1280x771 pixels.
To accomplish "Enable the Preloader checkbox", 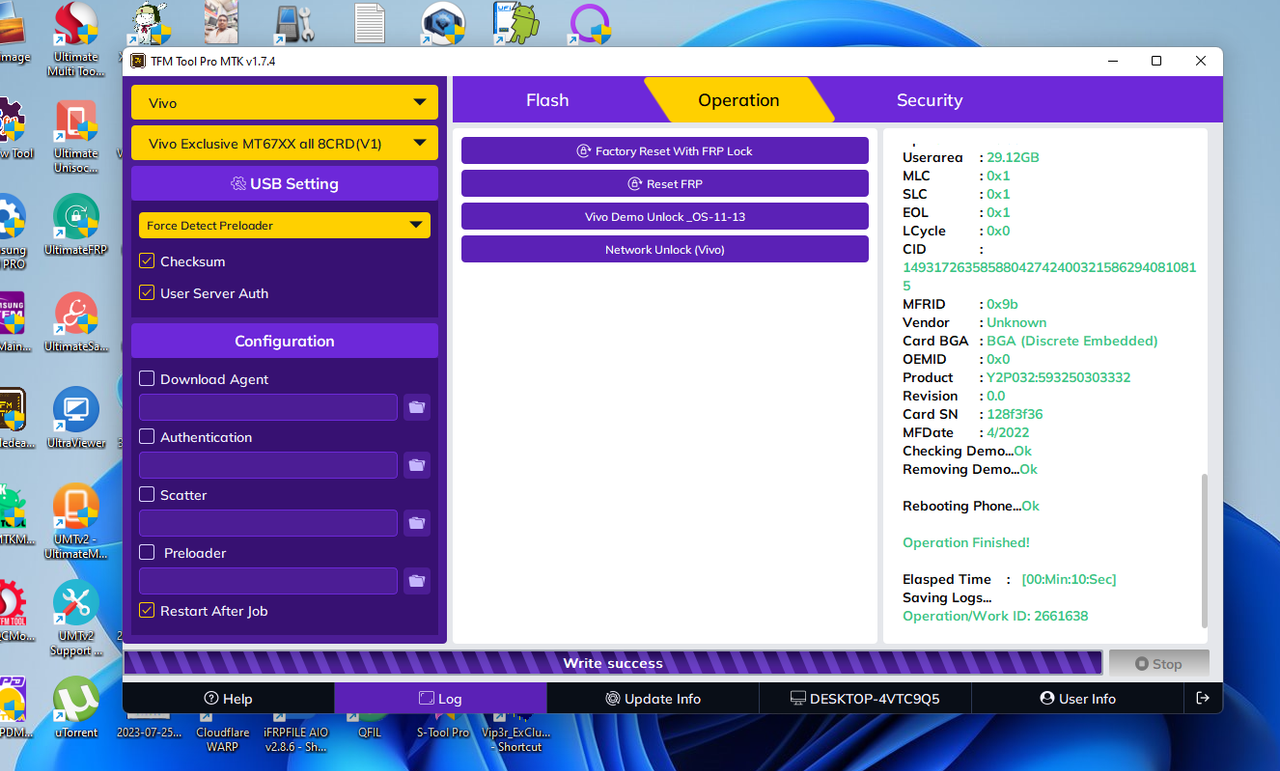I will click(147, 553).
